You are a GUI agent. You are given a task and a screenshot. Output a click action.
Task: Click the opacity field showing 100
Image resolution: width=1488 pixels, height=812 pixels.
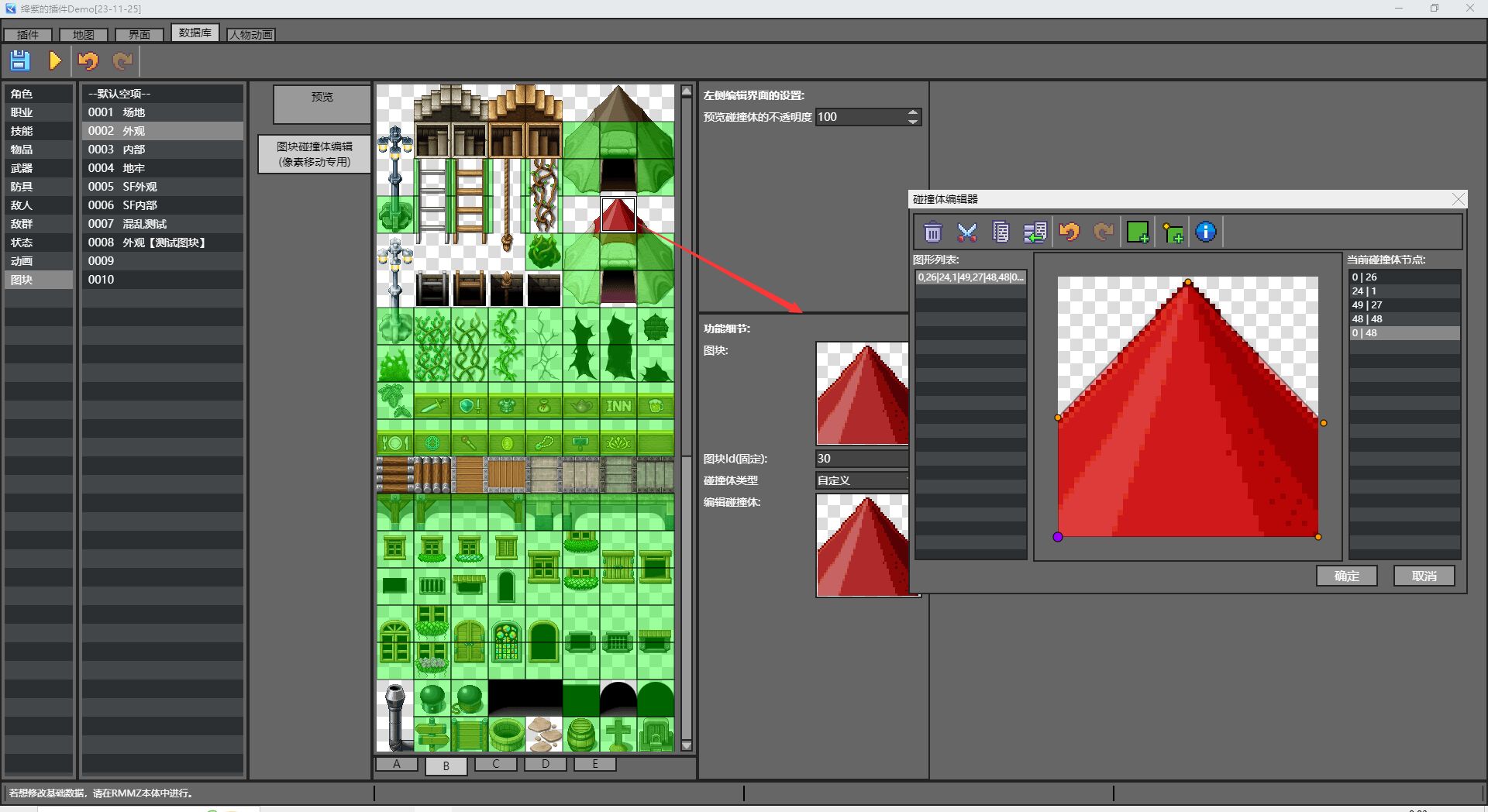[860, 117]
